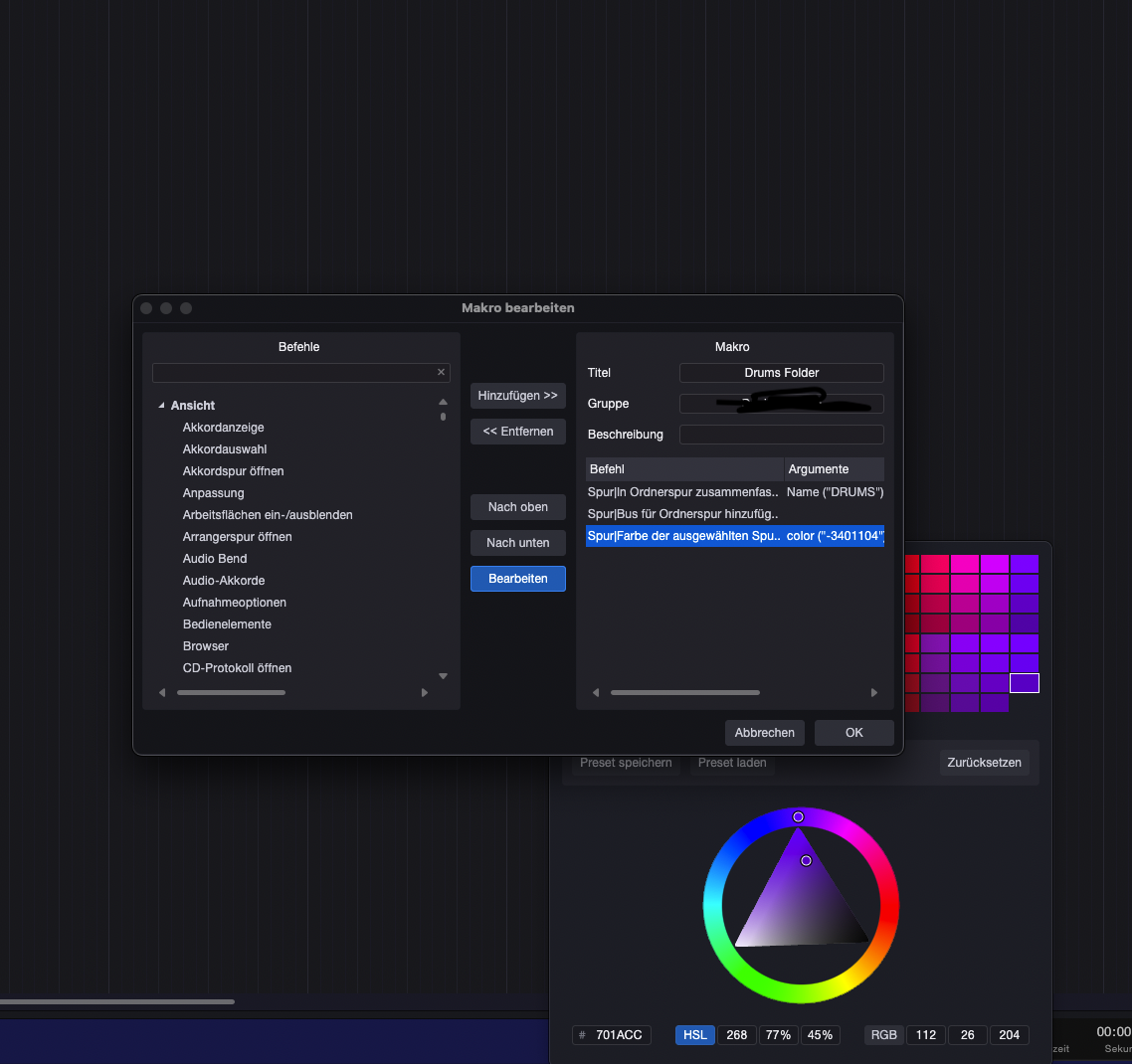The height and width of the screenshot is (1064, 1132).
Task: Move command down with Nach unten
Action: coord(517,543)
